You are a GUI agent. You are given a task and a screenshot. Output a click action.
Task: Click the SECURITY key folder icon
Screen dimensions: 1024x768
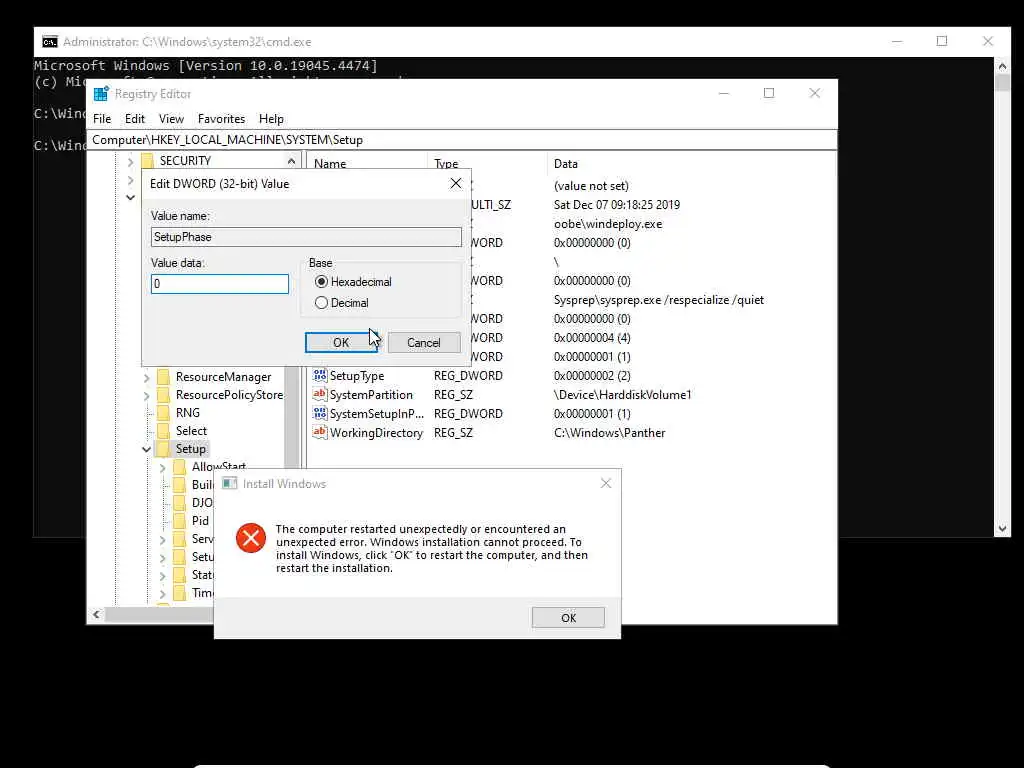click(148, 161)
